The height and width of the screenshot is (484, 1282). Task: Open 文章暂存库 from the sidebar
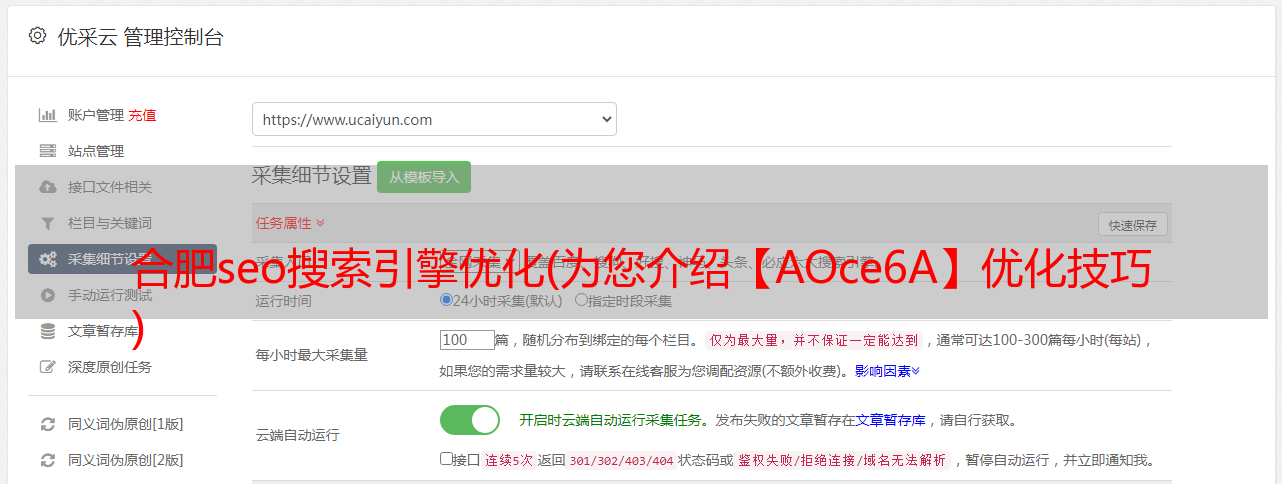103,331
